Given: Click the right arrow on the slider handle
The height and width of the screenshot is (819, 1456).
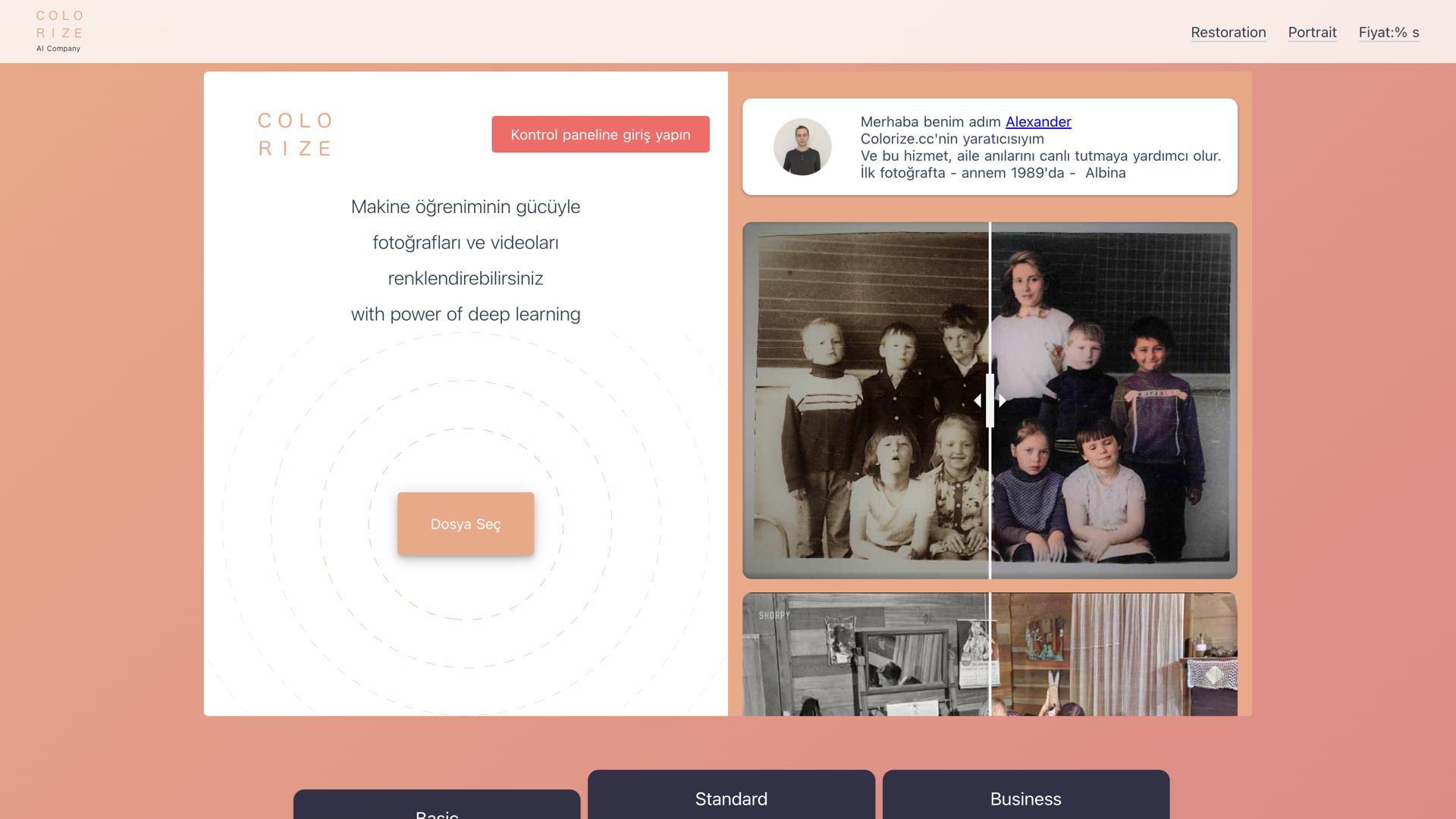Looking at the screenshot, I should [x=1003, y=400].
